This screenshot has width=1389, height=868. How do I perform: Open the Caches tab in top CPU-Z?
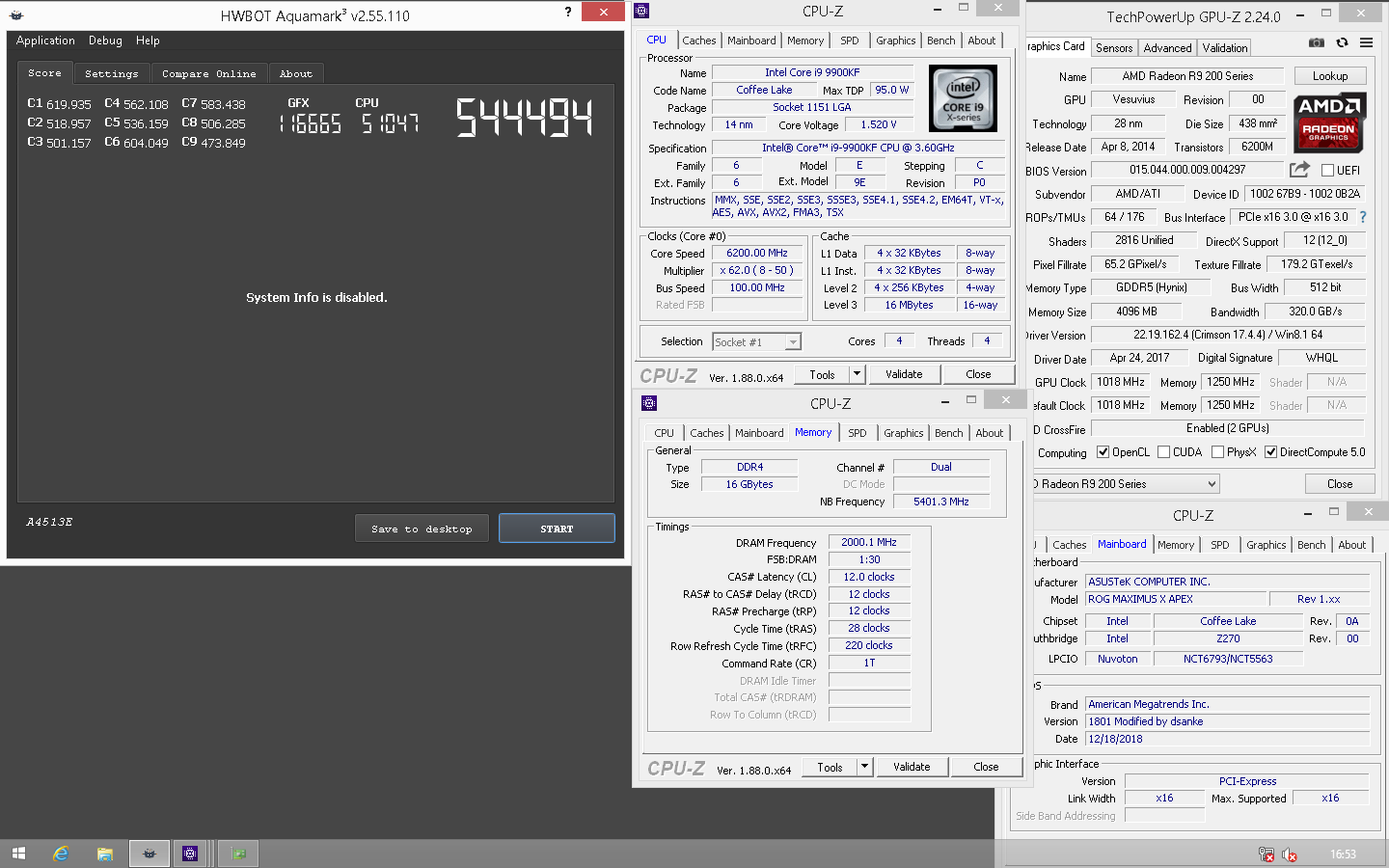(x=699, y=41)
